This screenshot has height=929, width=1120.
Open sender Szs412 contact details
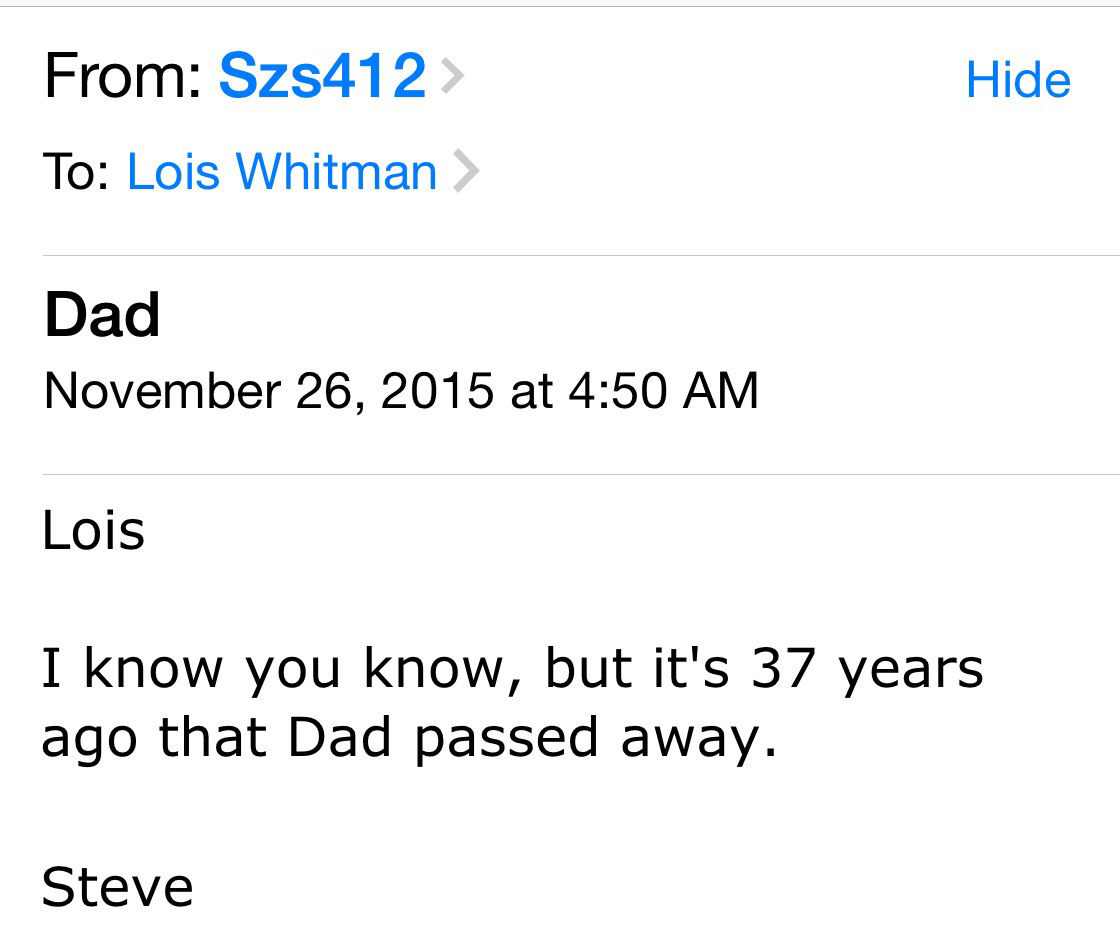[321, 76]
